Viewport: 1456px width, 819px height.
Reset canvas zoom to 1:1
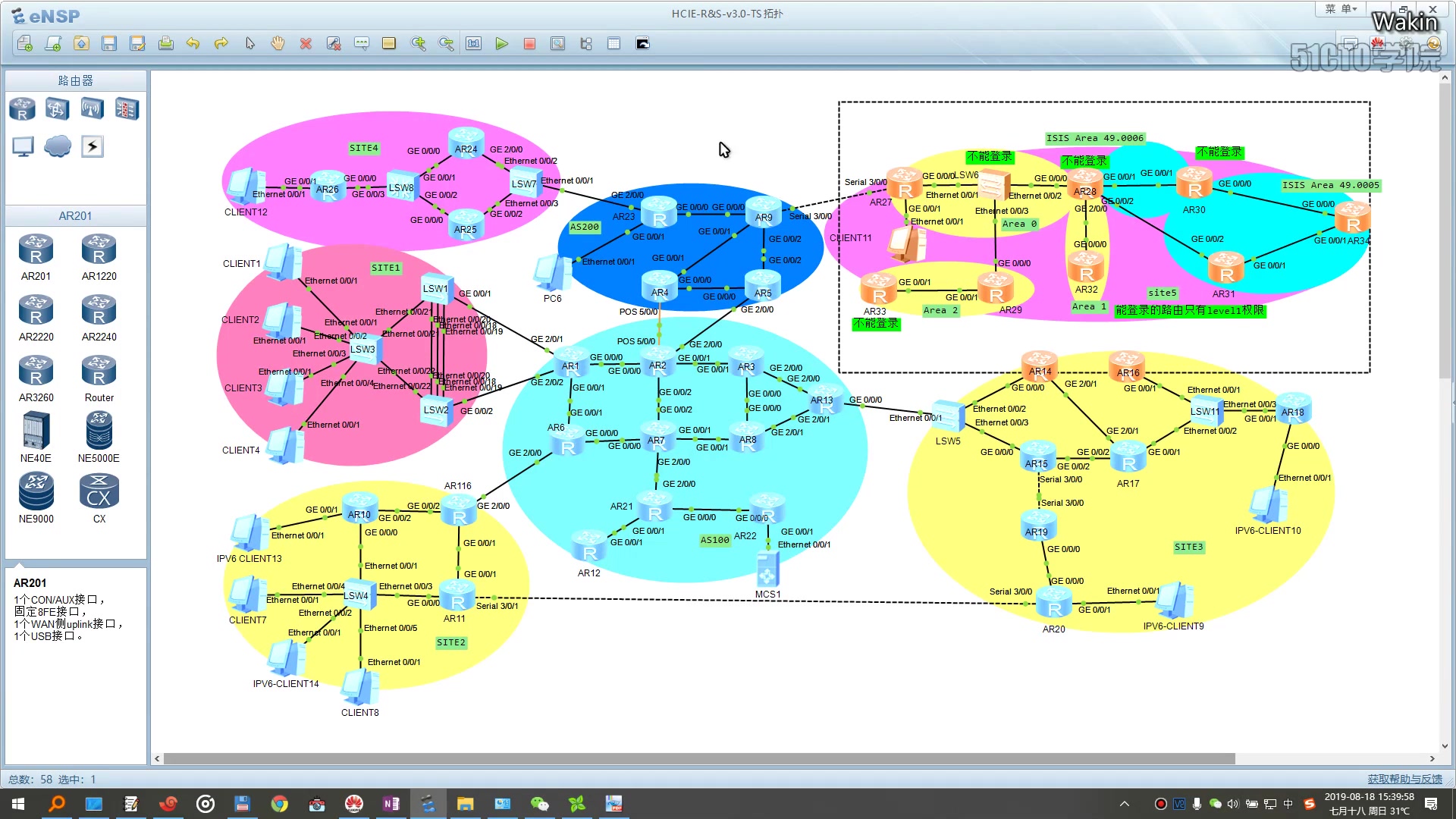pos(474,44)
